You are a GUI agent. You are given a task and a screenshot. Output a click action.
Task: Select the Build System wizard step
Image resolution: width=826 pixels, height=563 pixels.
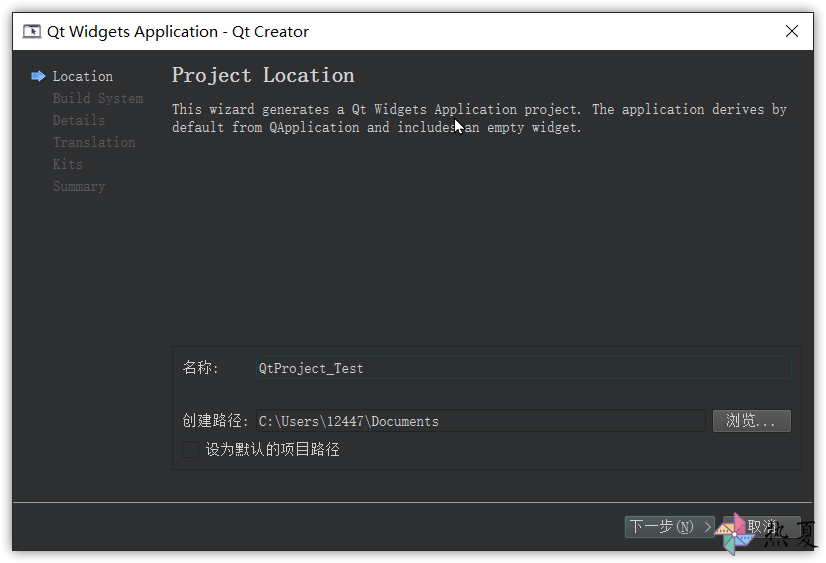coord(98,98)
